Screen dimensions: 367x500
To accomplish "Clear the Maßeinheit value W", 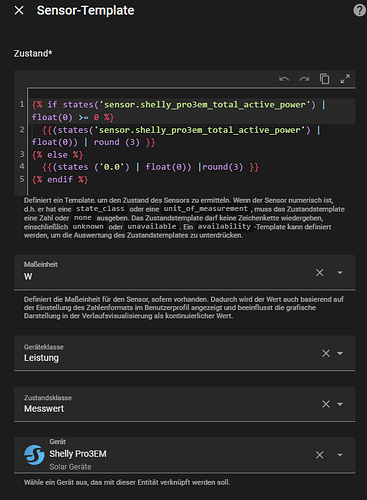I will [x=320, y=273].
